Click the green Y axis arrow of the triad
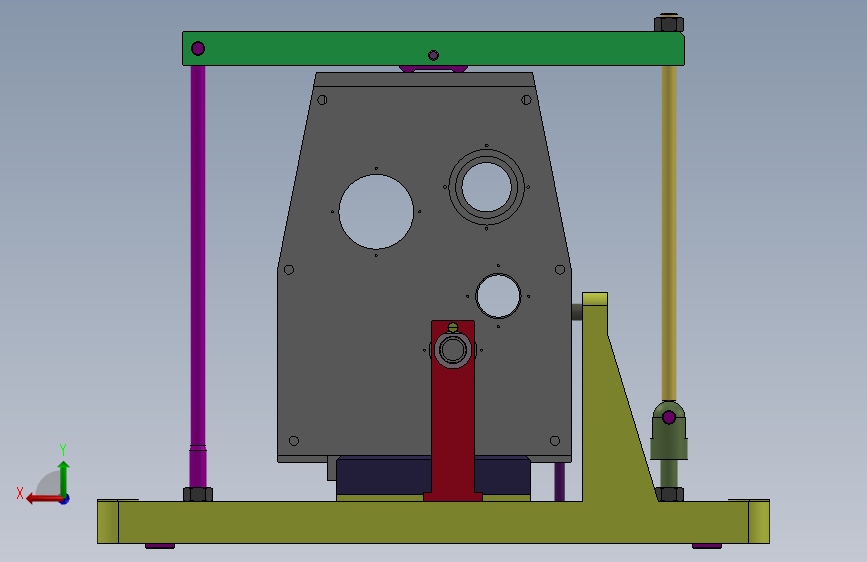 pos(64,478)
